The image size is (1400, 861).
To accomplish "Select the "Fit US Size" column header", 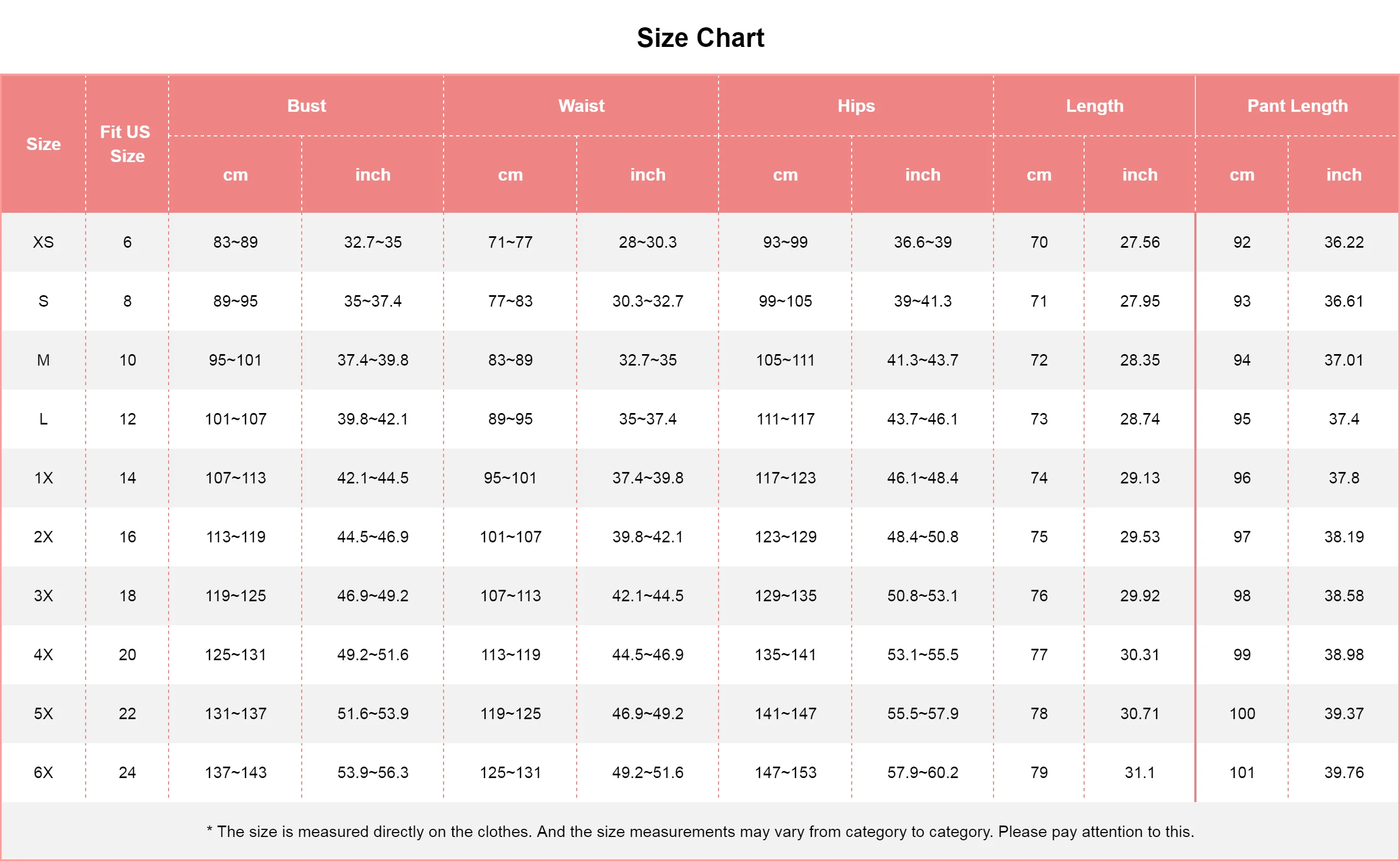I will click(x=127, y=144).
